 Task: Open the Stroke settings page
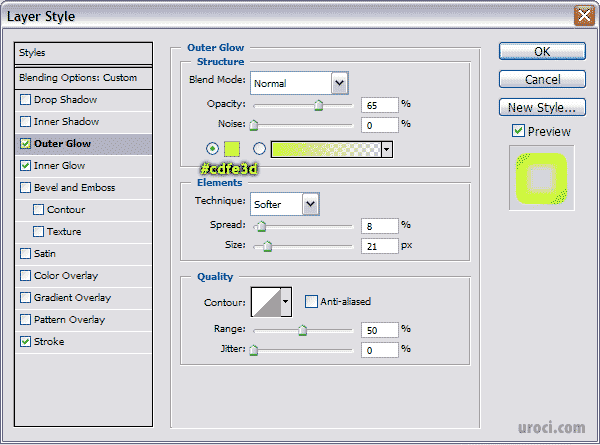pos(49,342)
